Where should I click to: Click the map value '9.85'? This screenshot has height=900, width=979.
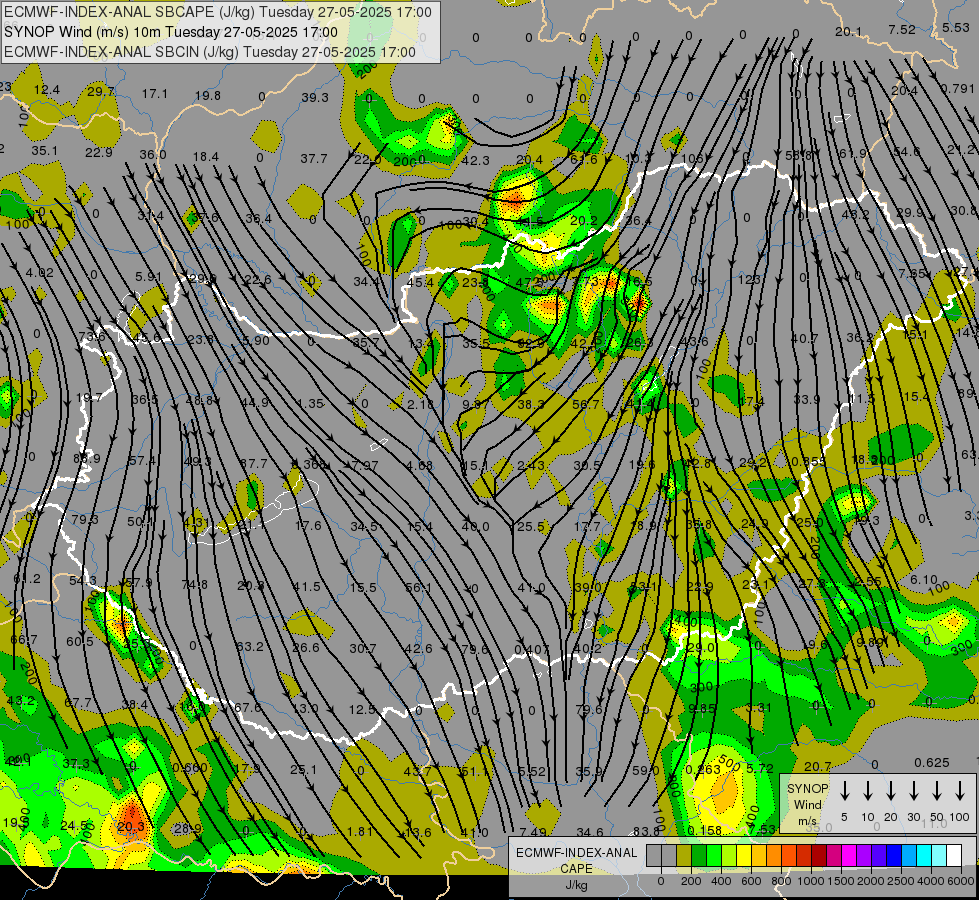pyautogui.click(x=702, y=708)
